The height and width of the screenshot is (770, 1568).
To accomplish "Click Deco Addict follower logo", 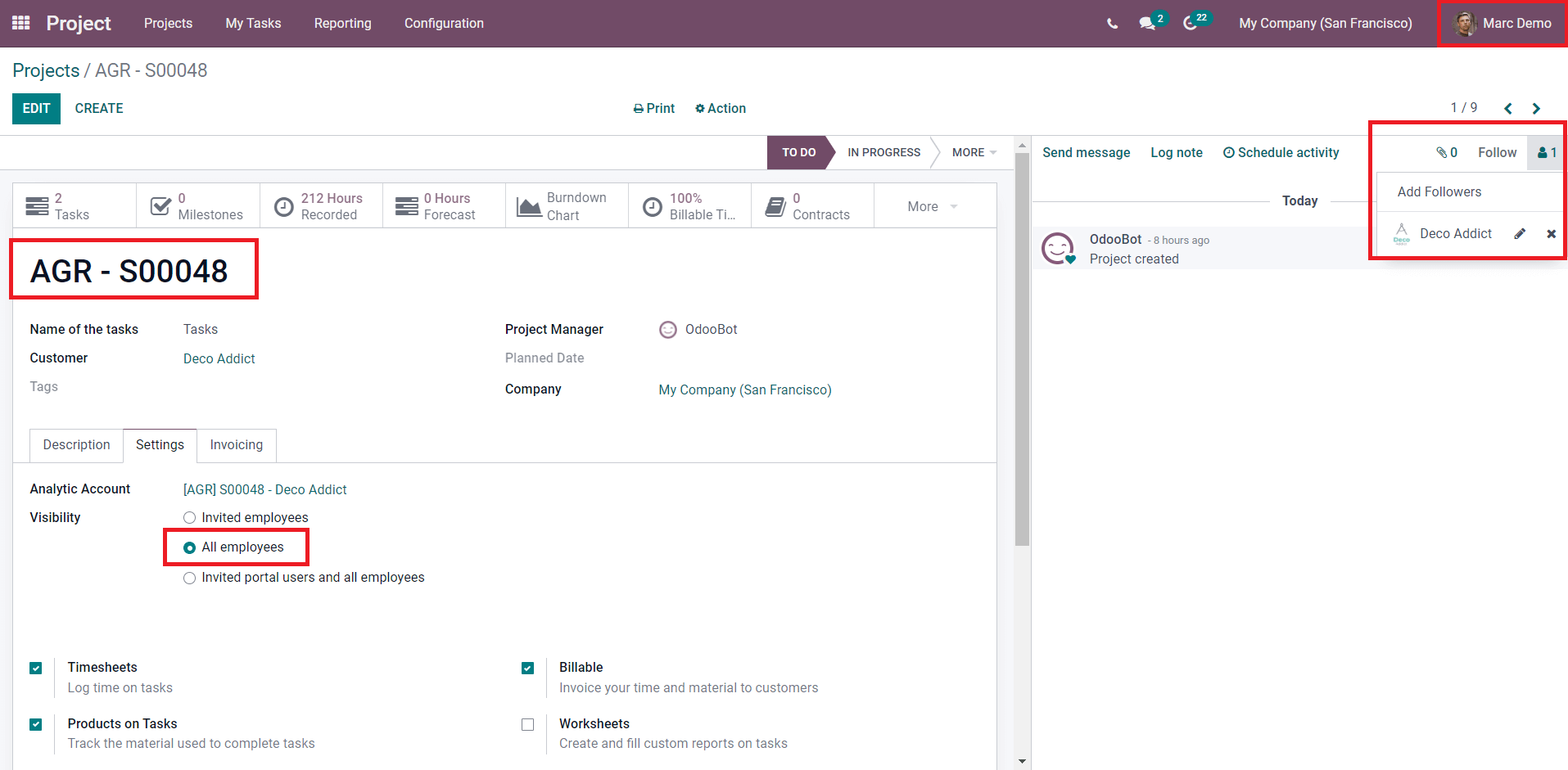I will pyautogui.click(x=1402, y=234).
